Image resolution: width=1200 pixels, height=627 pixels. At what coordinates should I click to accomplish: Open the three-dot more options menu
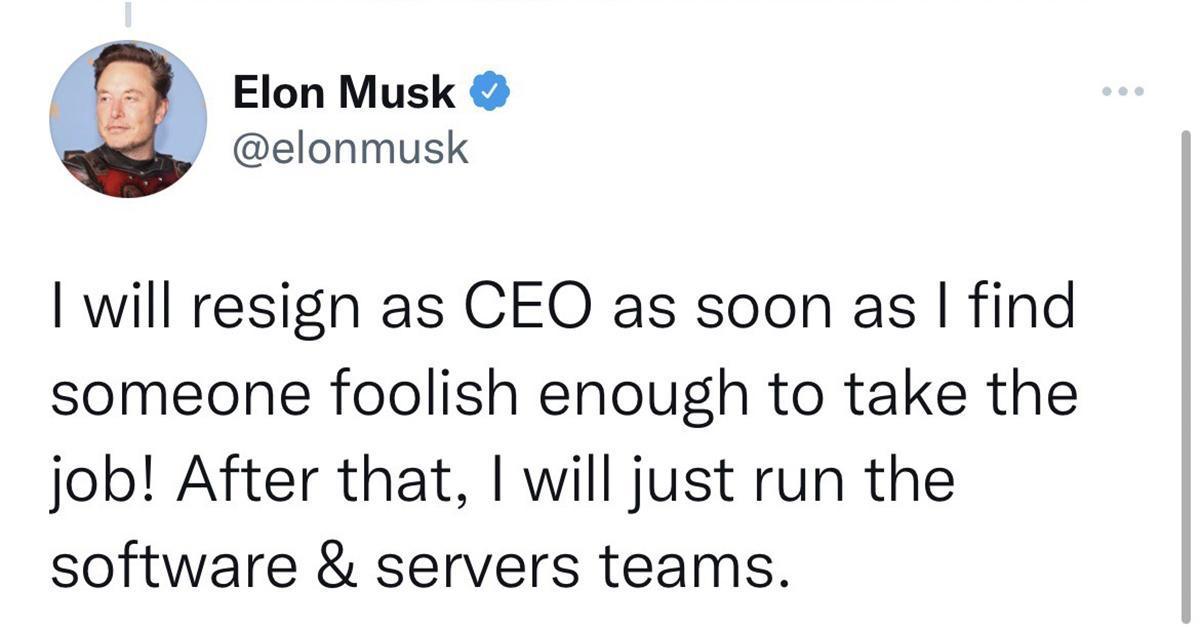tap(1119, 92)
